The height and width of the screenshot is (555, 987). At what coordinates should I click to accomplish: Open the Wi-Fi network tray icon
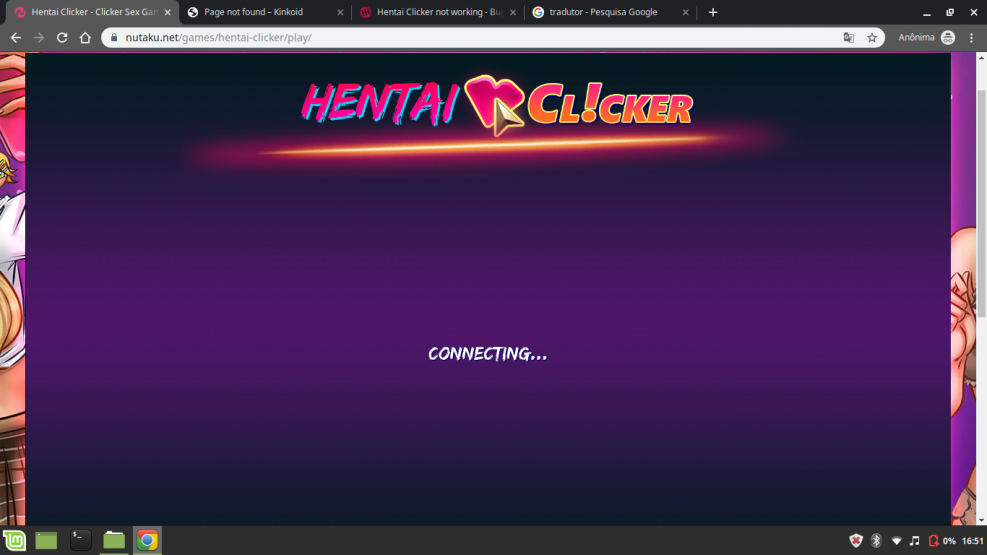[x=896, y=541]
